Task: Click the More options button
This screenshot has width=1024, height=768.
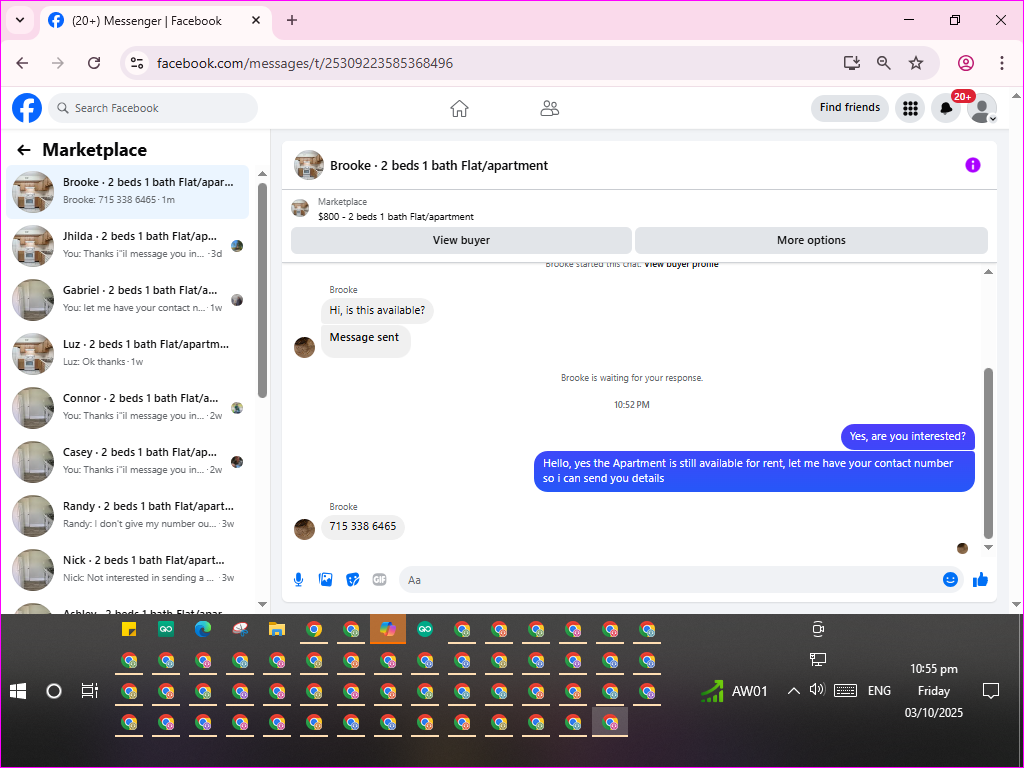Action: 811,240
